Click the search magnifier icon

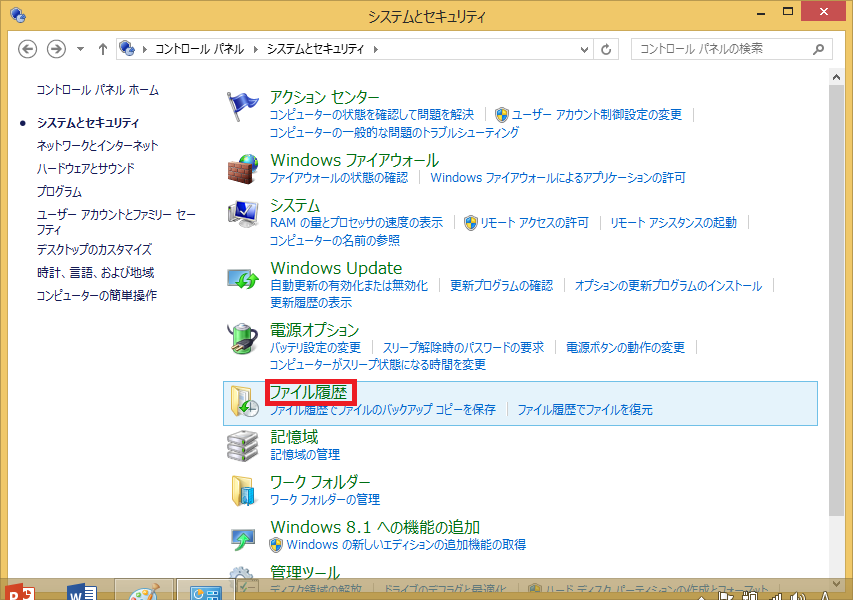pos(818,50)
